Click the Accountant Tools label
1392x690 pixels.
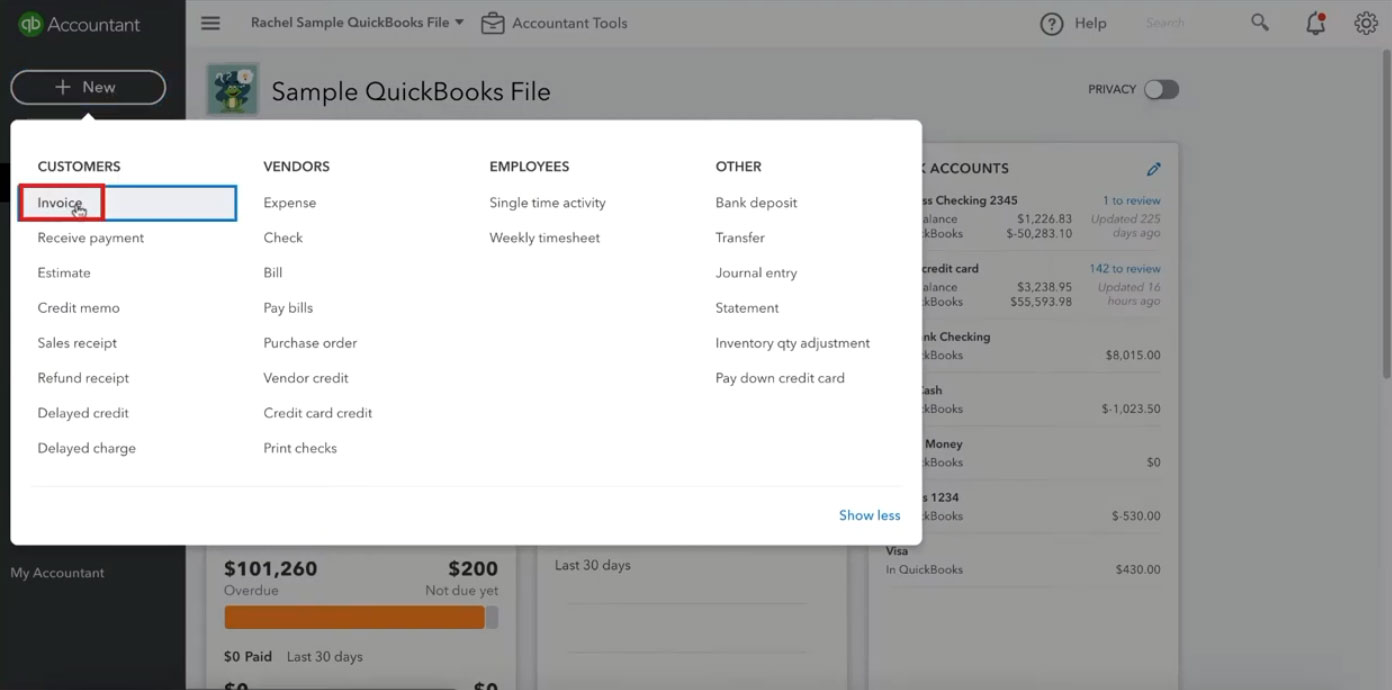coord(570,23)
